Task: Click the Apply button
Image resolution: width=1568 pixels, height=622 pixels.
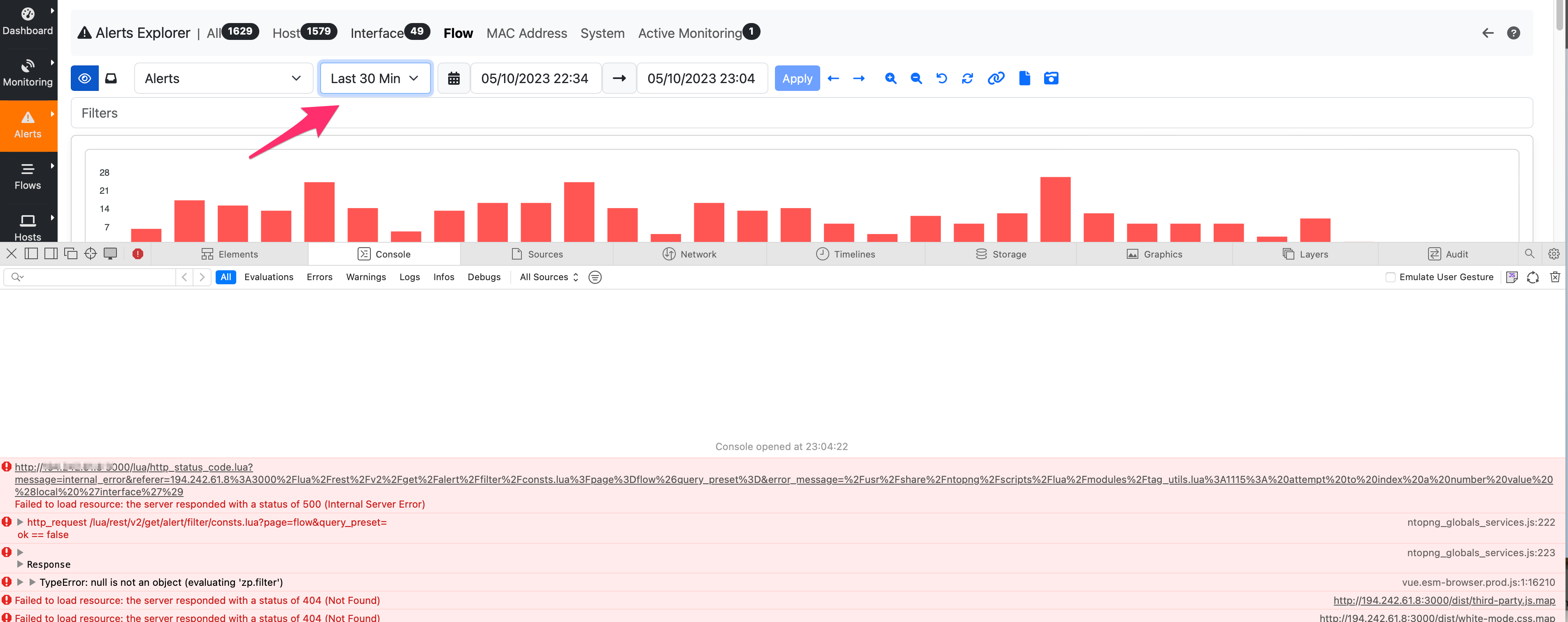Action: point(797,78)
